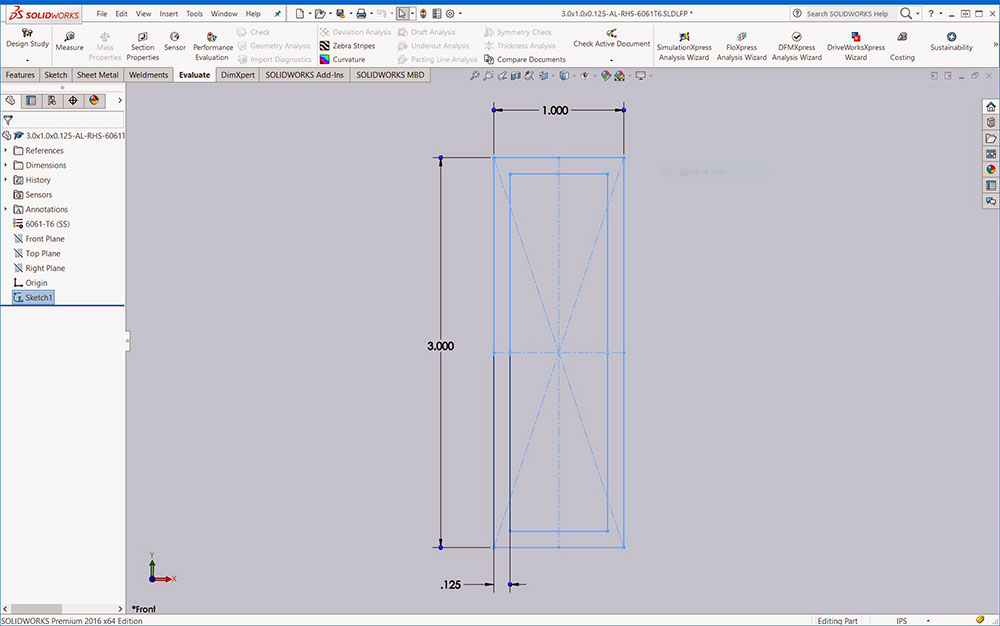Expand the References folder in tree
1000x626 pixels.
[6, 150]
